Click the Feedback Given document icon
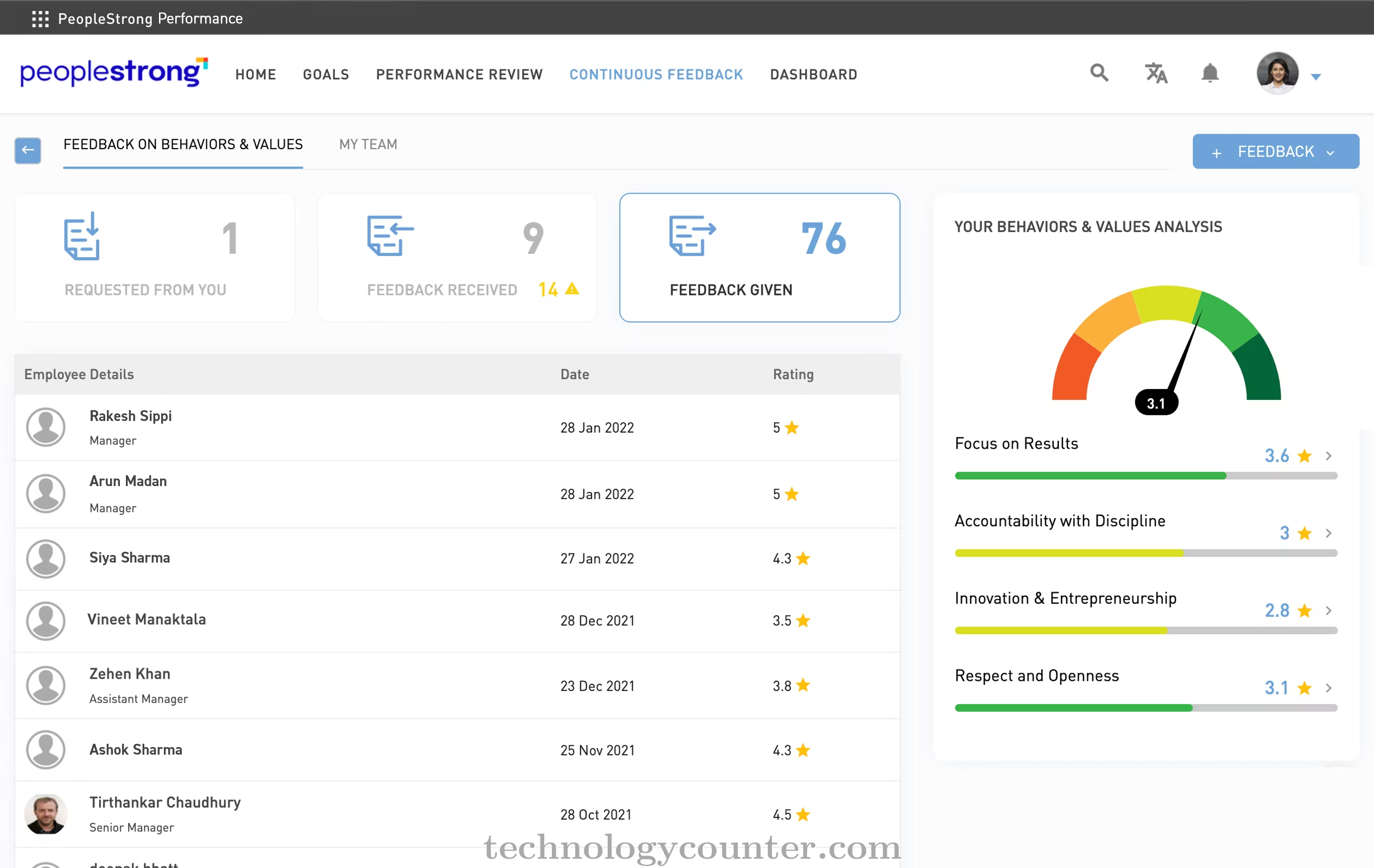1374x868 pixels. pos(692,235)
